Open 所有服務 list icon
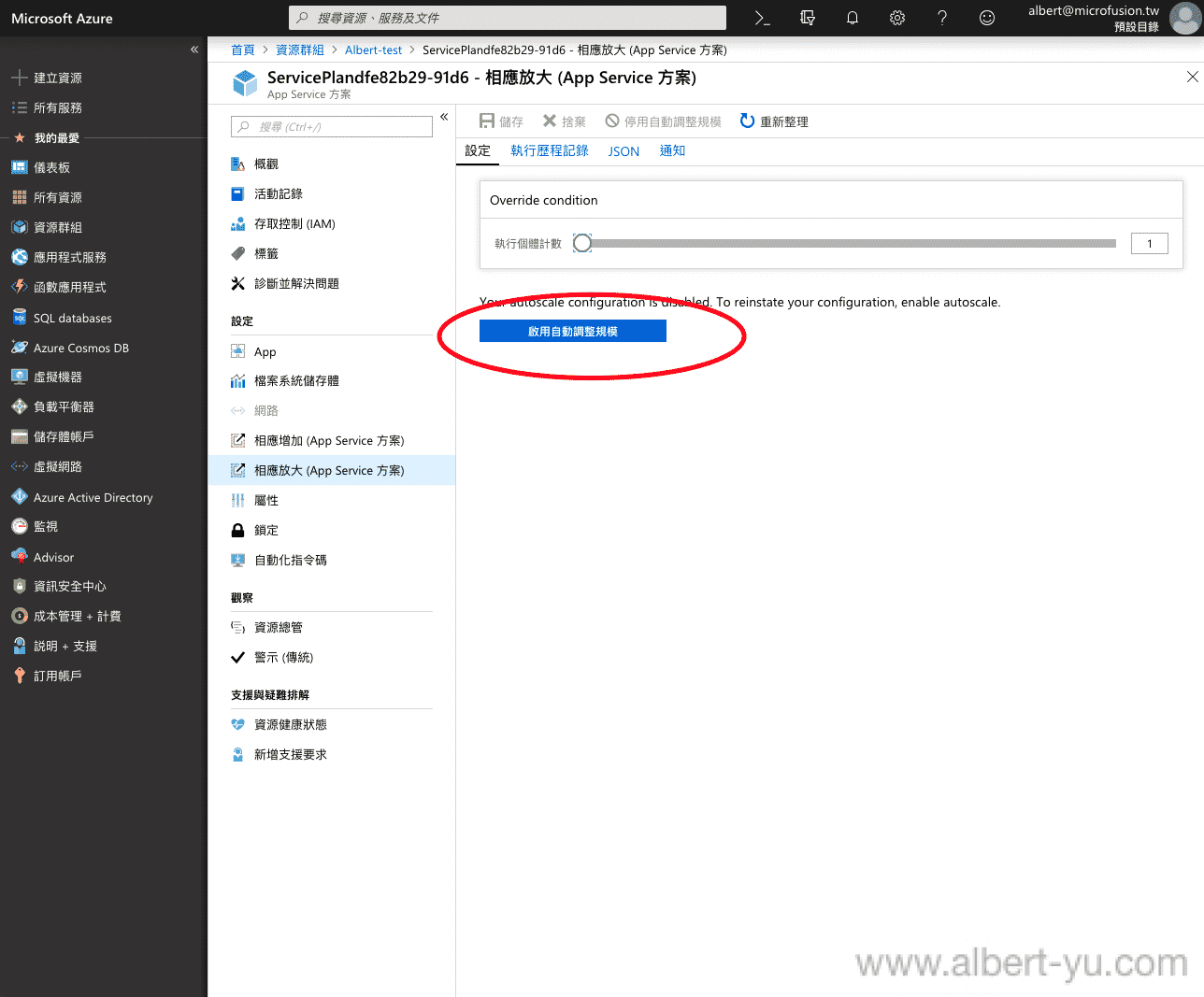Image resolution: width=1204 pixels, height=997 pixels. (x=19, y=107)
